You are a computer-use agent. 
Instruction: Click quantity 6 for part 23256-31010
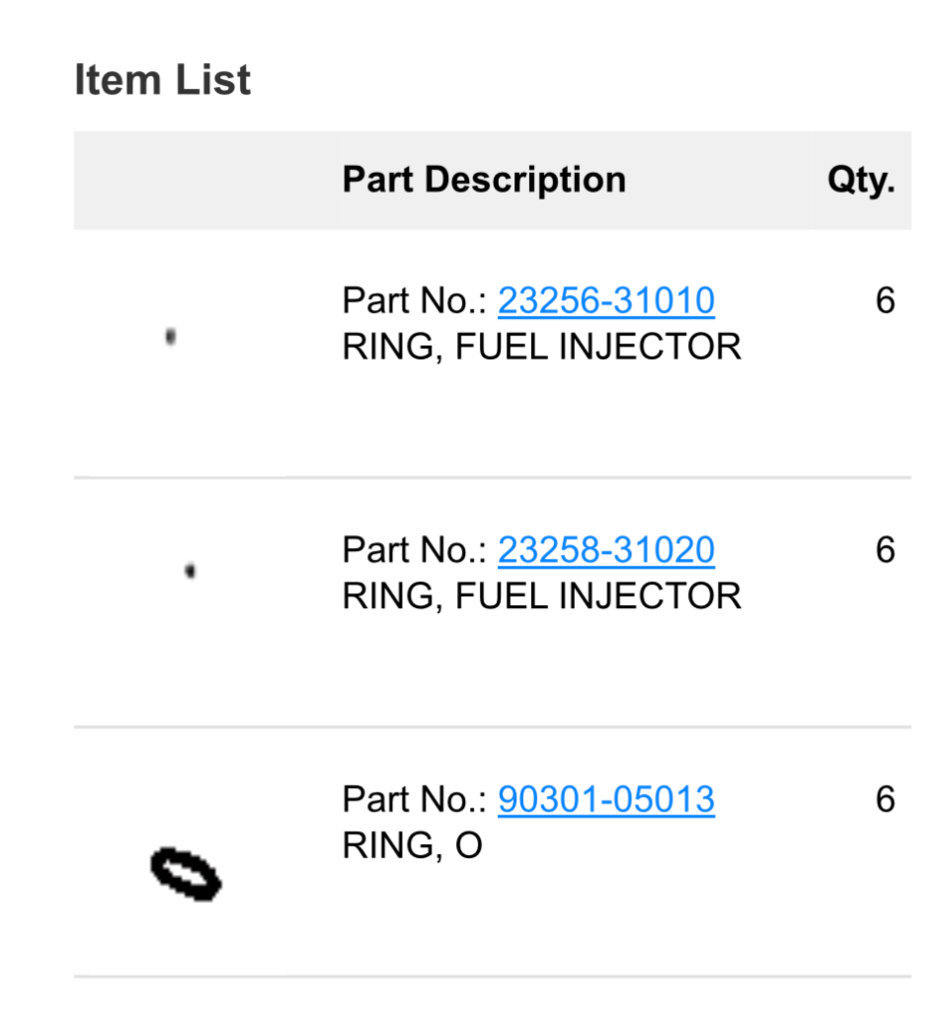click(885, 301)
